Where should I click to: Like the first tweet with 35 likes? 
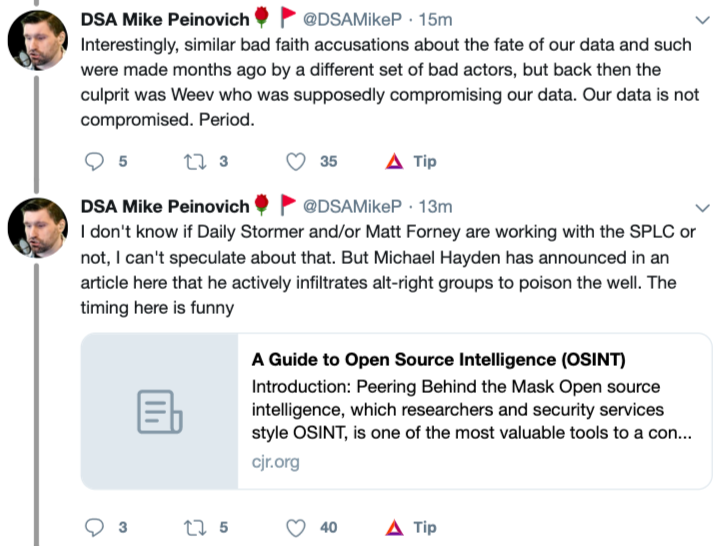(296, 161)
